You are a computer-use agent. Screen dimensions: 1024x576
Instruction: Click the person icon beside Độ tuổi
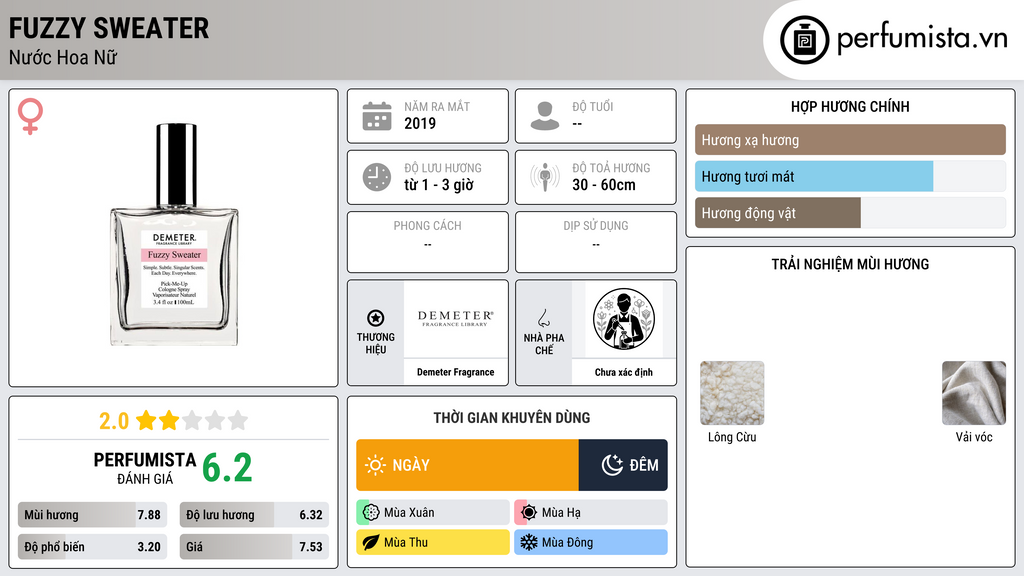pos(545,116)
